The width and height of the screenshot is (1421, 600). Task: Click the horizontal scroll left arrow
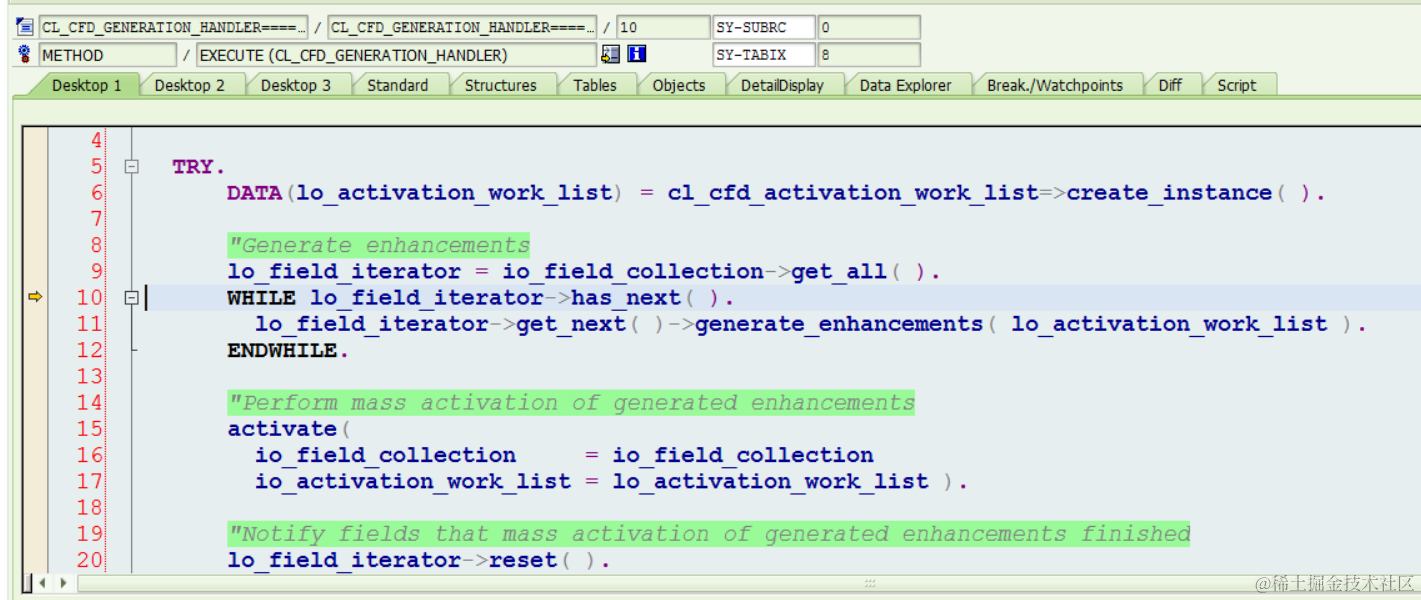[43, 582]
